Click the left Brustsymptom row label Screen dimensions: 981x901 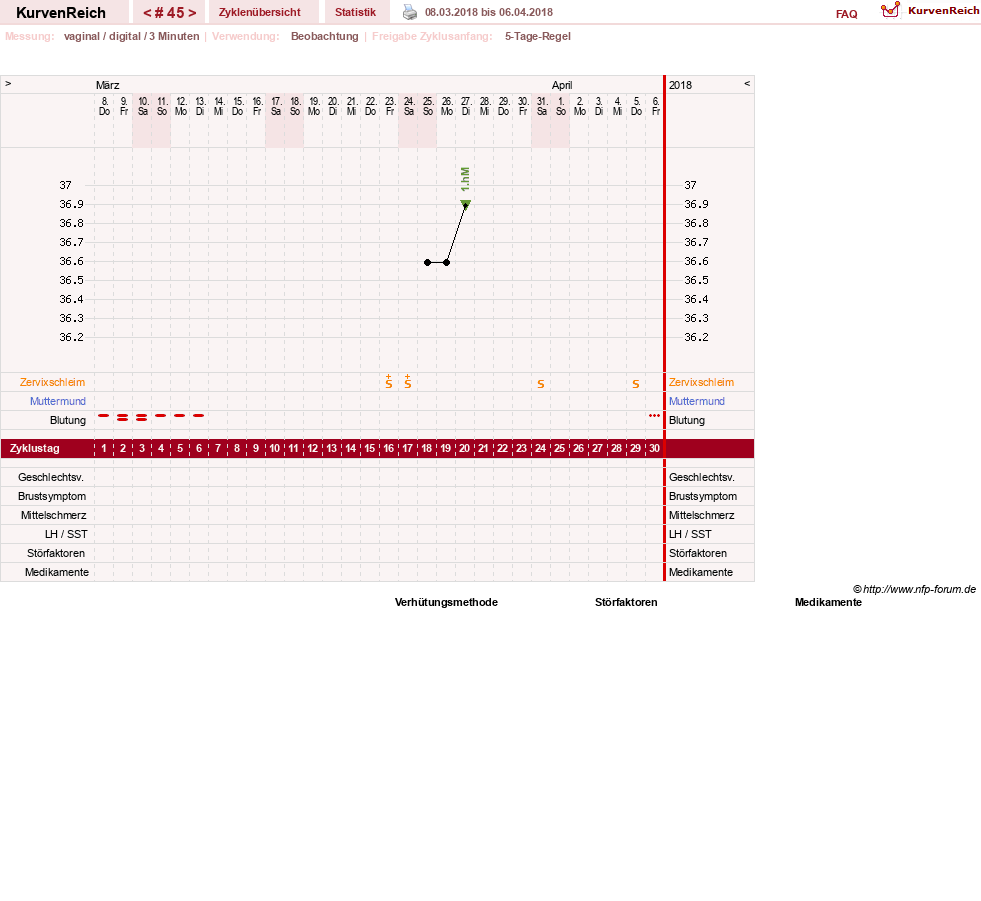[x=52, y=496]
